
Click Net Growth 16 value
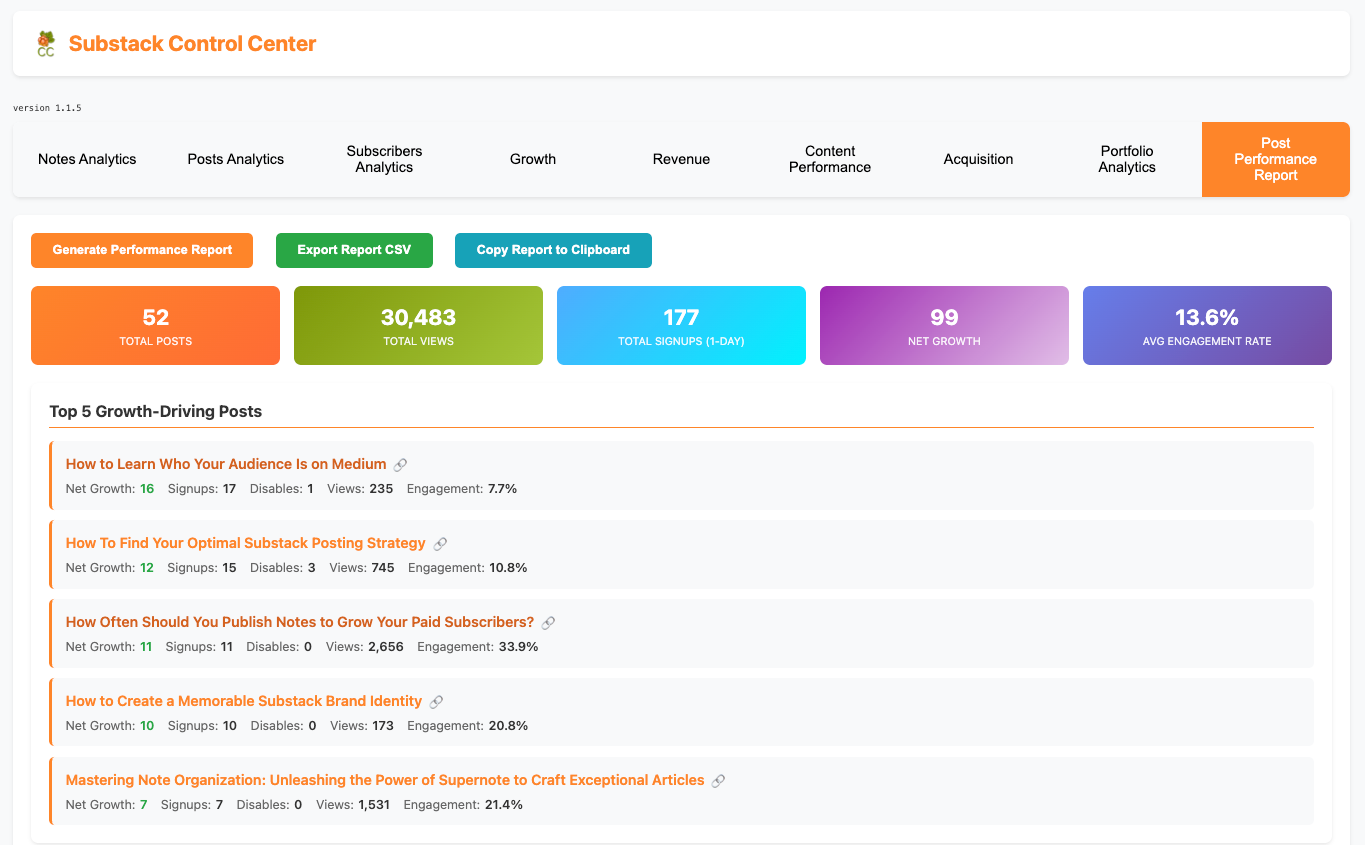(x=147, y=489)
